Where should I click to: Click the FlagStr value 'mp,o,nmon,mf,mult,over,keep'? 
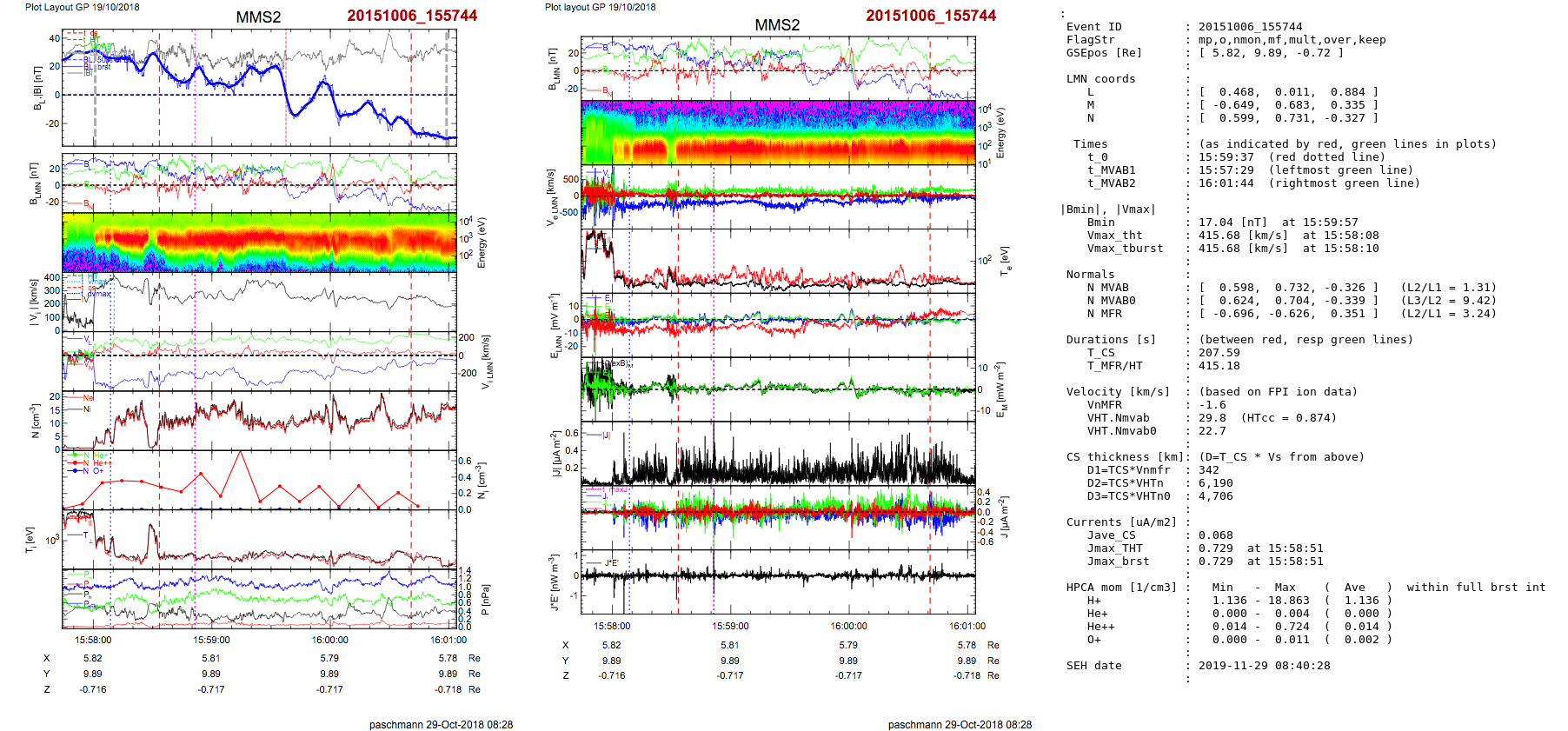click(1292, 40)
